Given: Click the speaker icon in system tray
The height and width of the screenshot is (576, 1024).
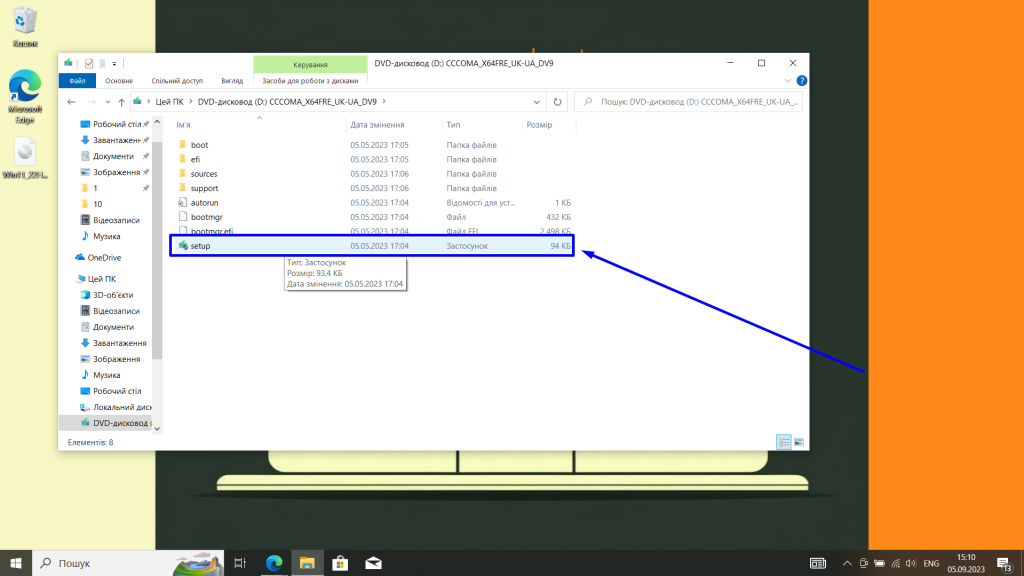Looking at the screenshot, I should coord(913,563).
